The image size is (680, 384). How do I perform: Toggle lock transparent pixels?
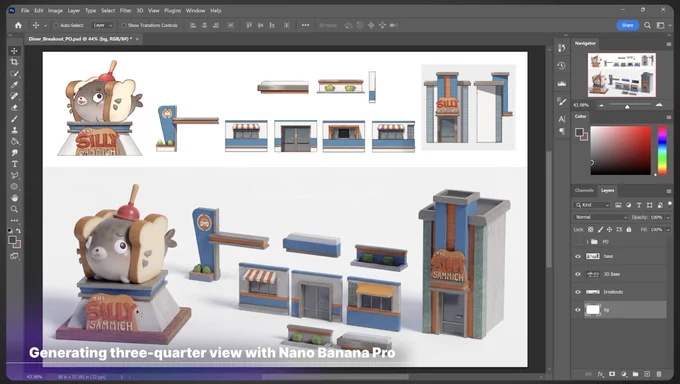coord(590,230)
